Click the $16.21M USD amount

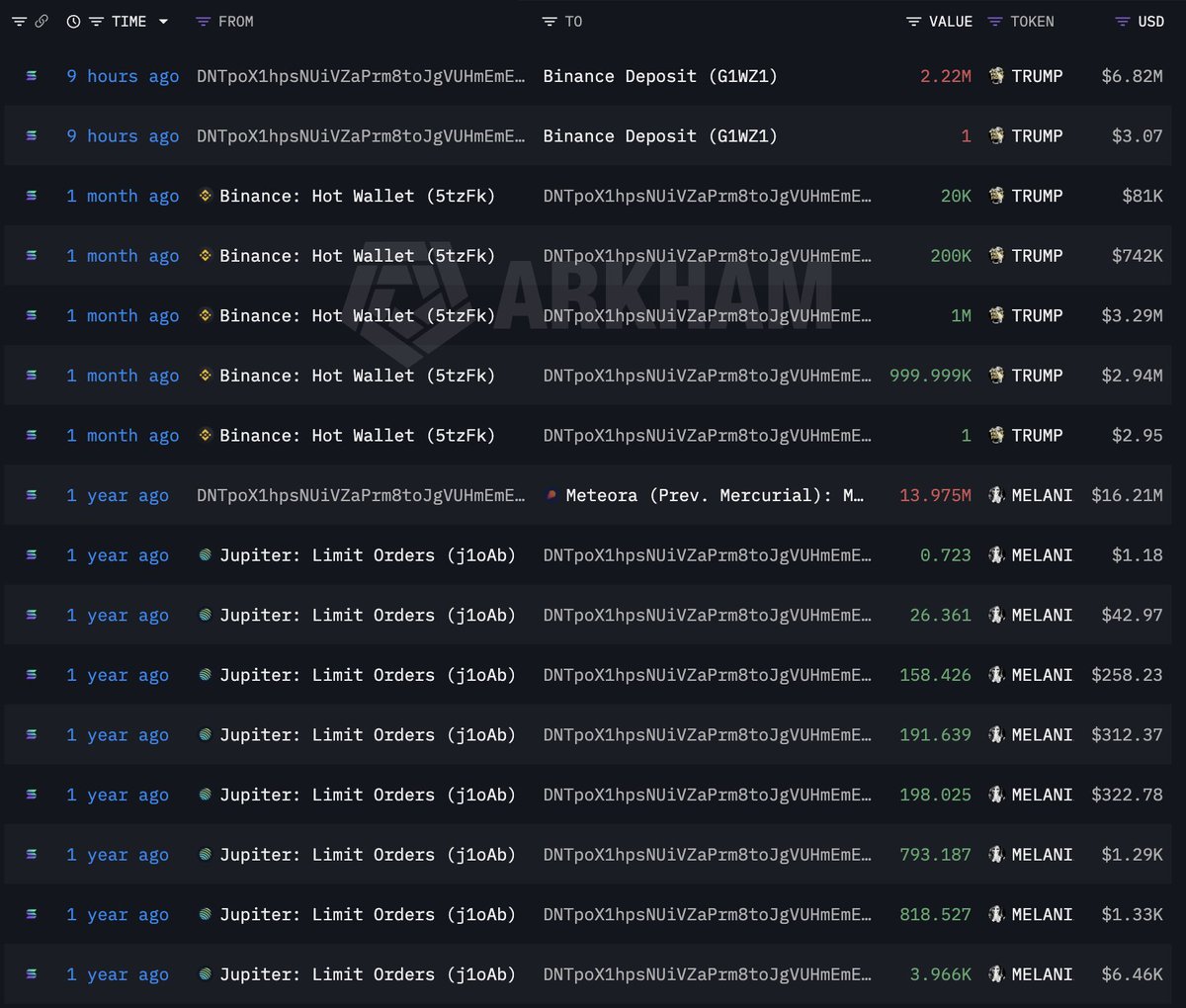[1128, 495]
